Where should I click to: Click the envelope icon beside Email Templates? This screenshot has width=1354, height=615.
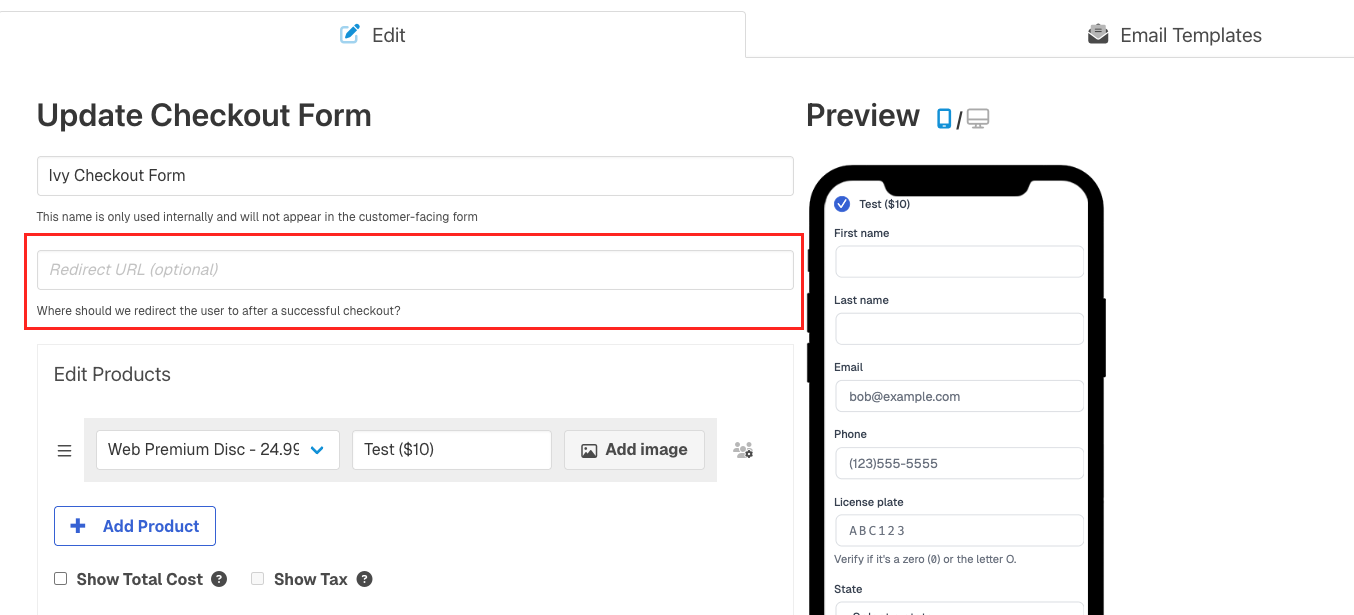tap(1097, 33)
